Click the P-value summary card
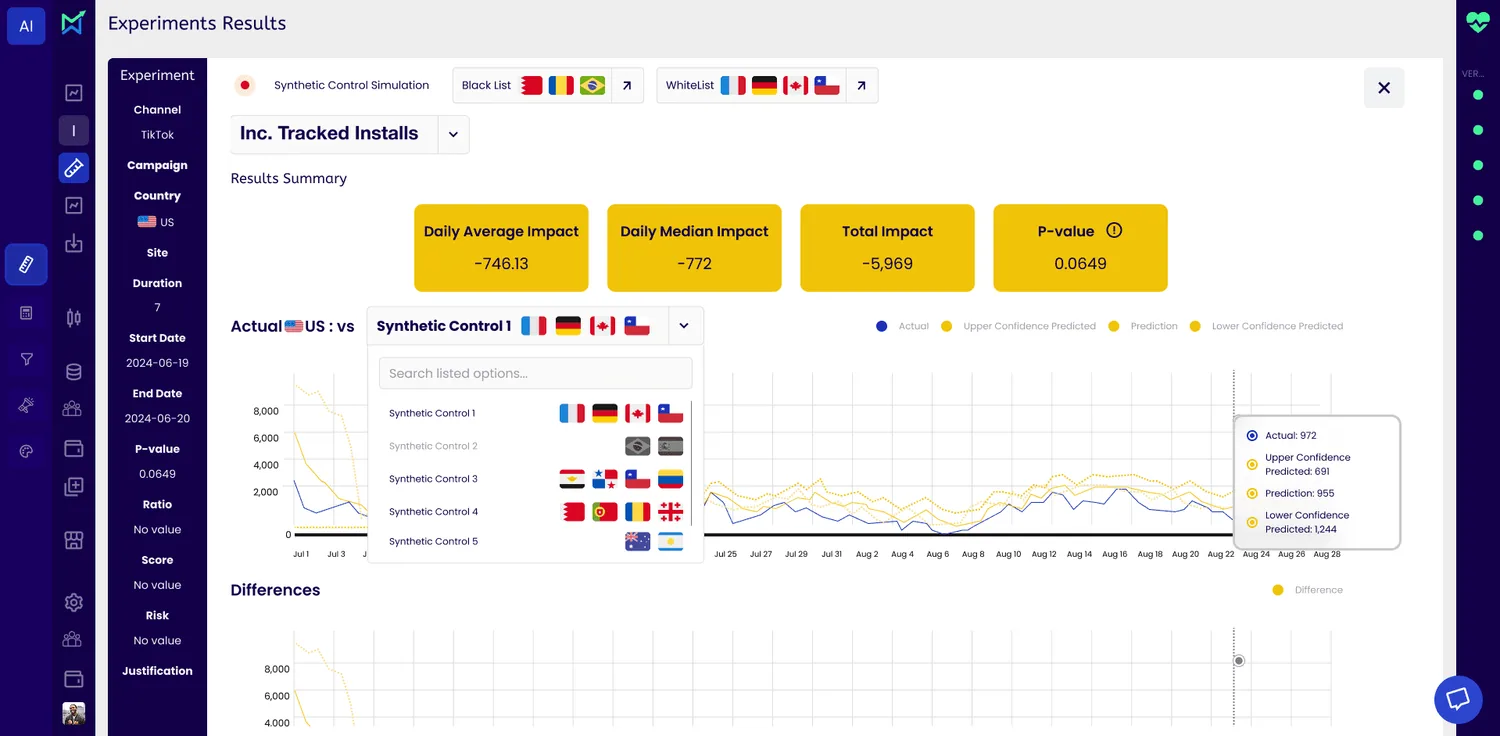The image size is (1500, 736). pyautogui.click(x=1080, y=248)
